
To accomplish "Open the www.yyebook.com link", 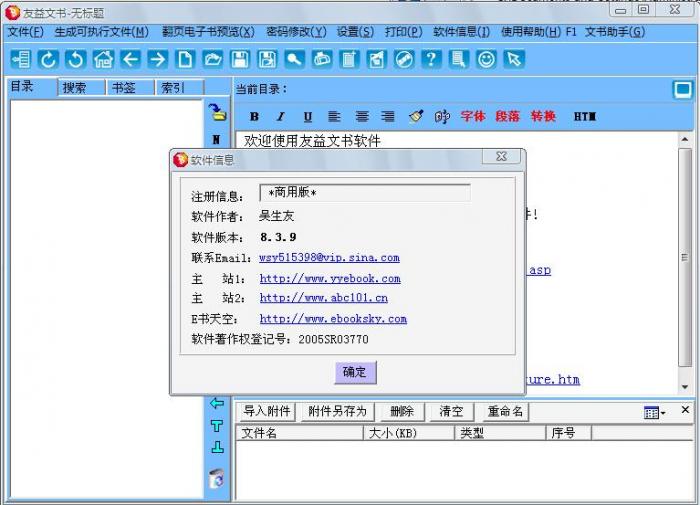I will click(x=330, y=279).
